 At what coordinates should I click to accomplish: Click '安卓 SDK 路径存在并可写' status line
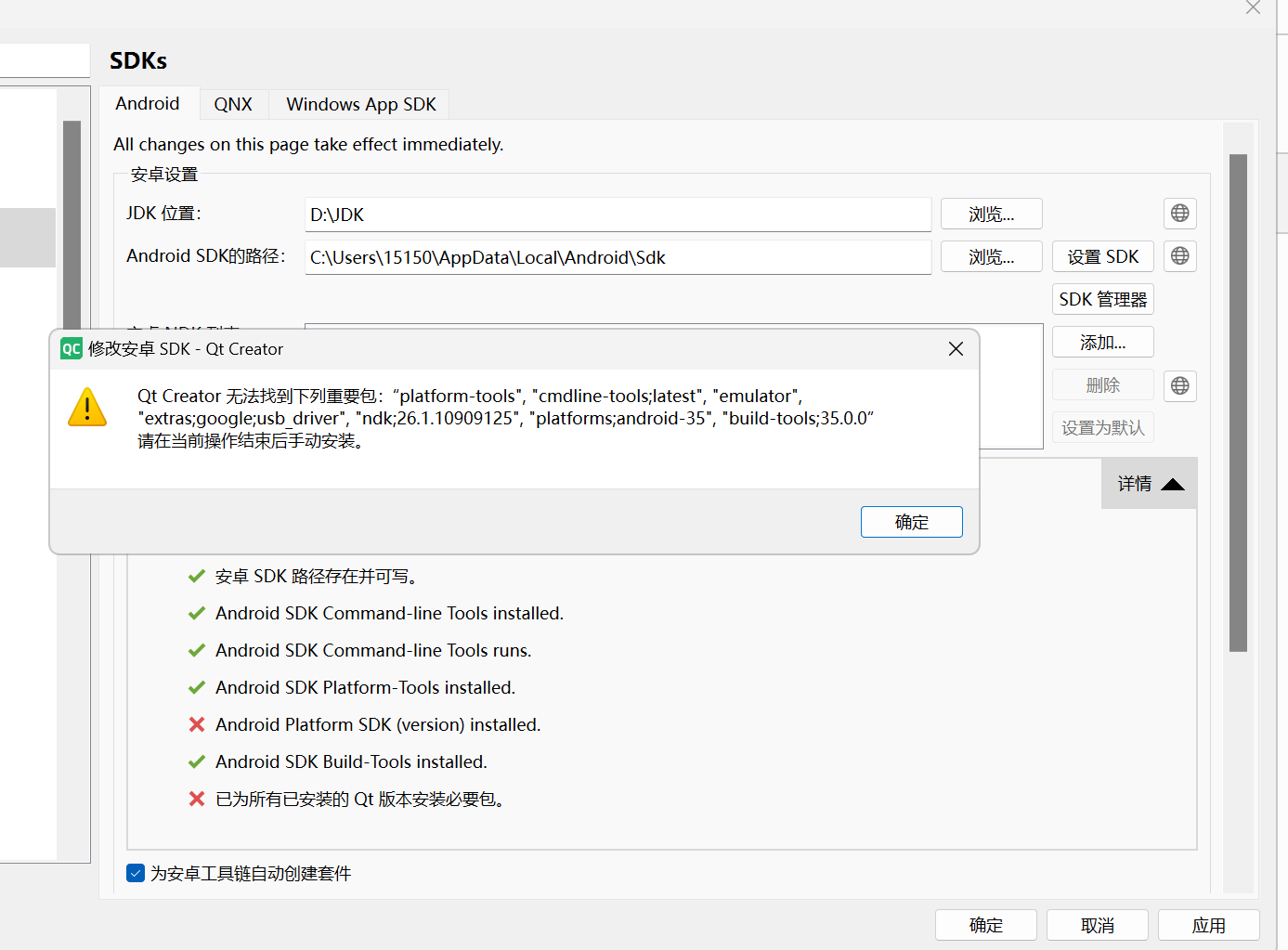(316, 576)
